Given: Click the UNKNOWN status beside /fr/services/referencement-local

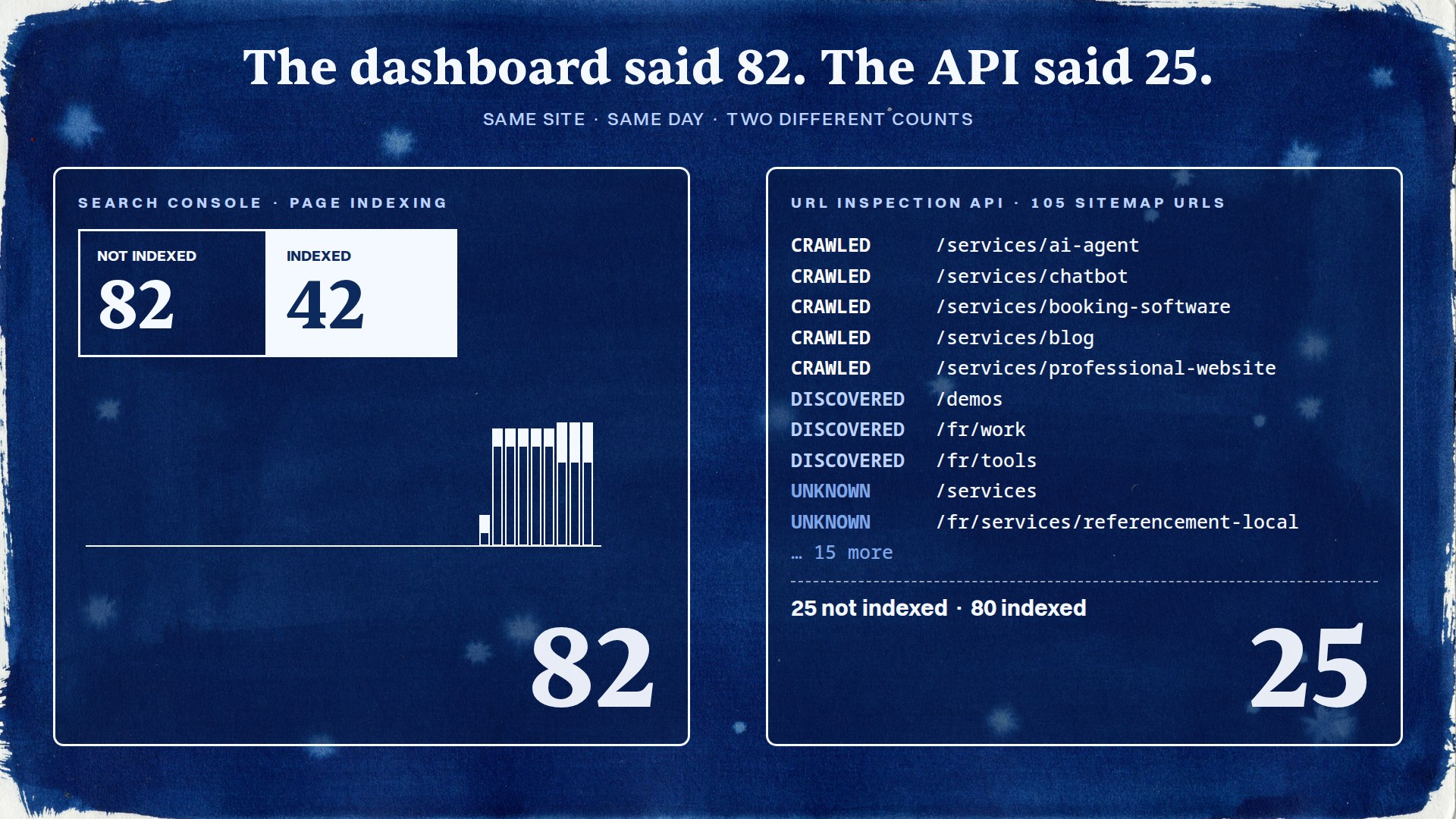Looking at the screenshot, I should [830, 522].
